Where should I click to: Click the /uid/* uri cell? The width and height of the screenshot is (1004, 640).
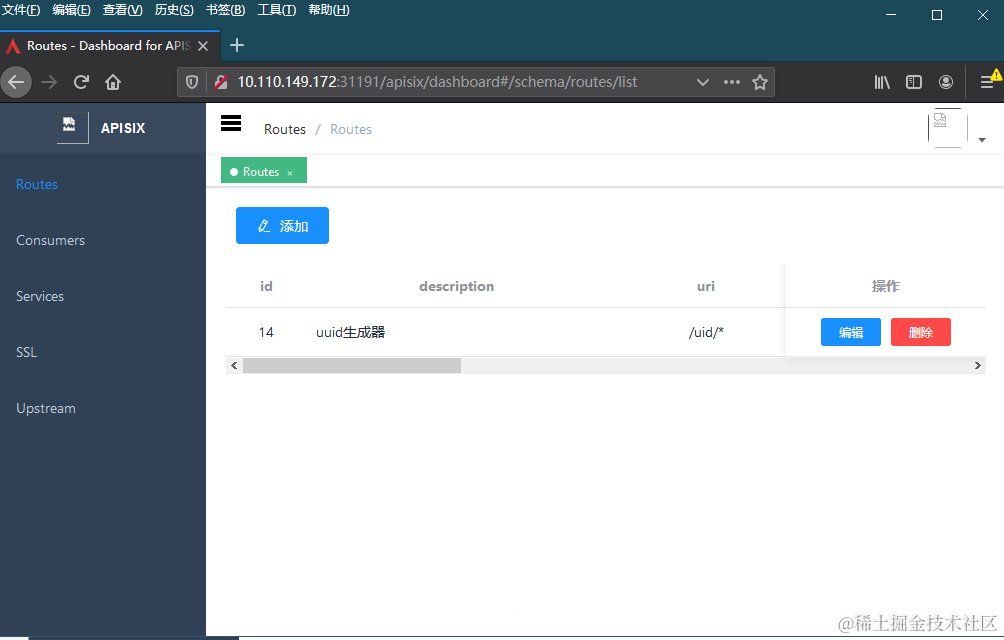706,332
